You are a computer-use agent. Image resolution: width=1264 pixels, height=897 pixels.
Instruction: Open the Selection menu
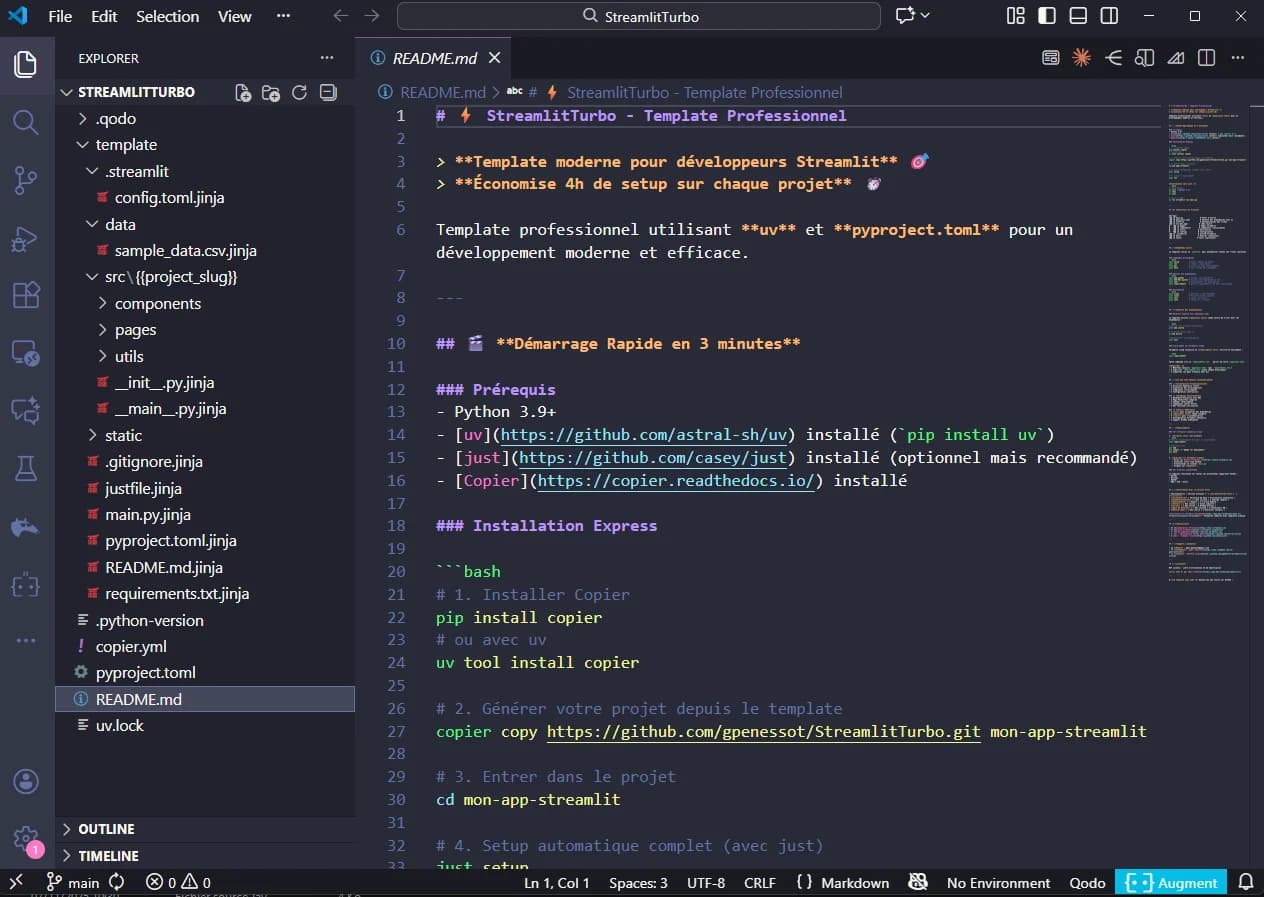pos(167,16)
